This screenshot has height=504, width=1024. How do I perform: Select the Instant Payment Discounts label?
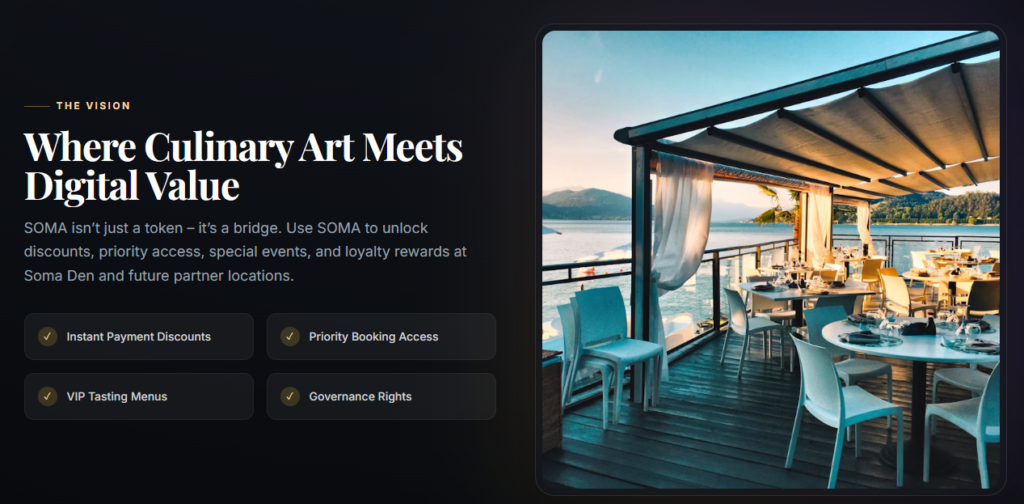coord(138,337)
